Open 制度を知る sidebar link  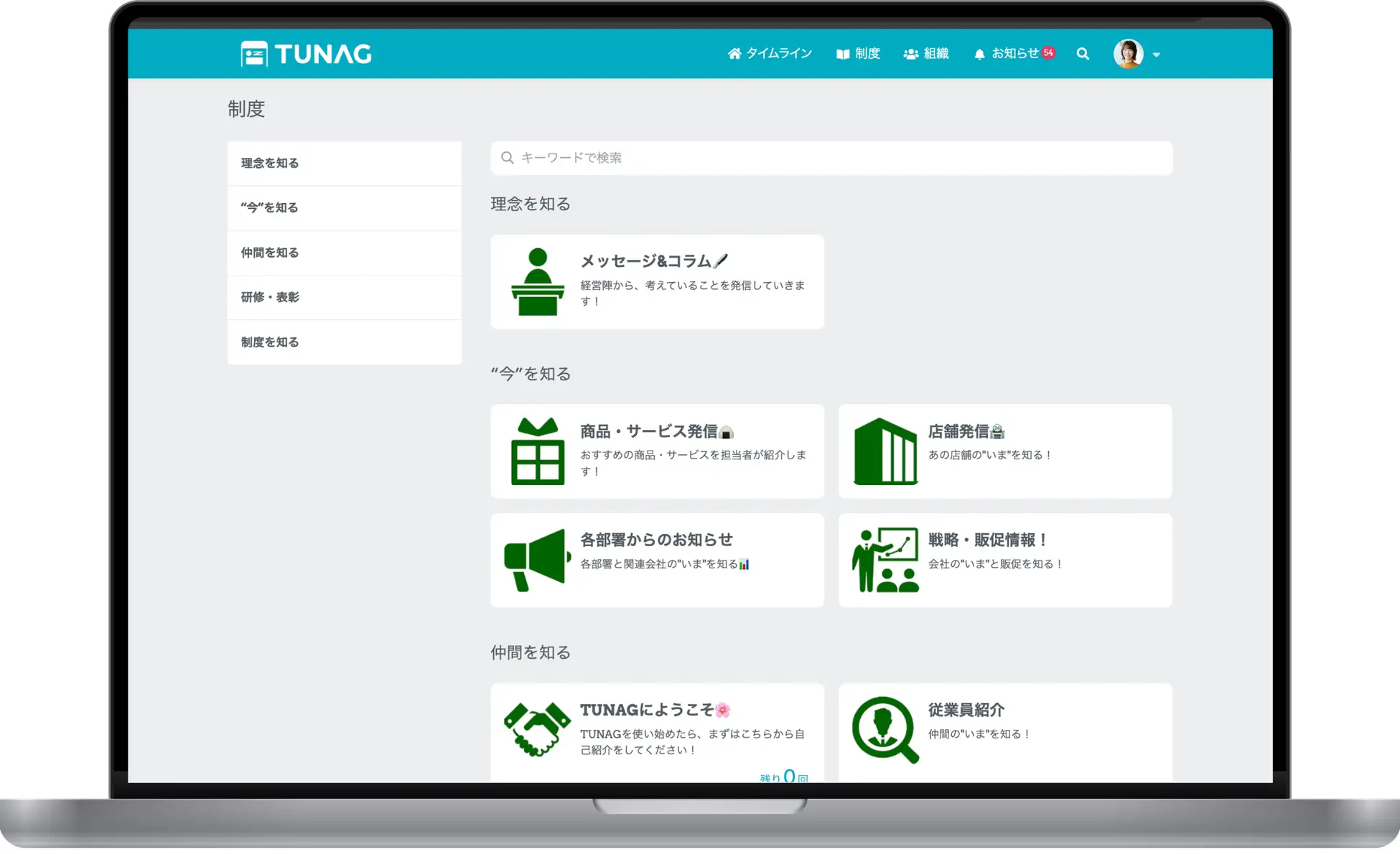click(x=270, y=342)
